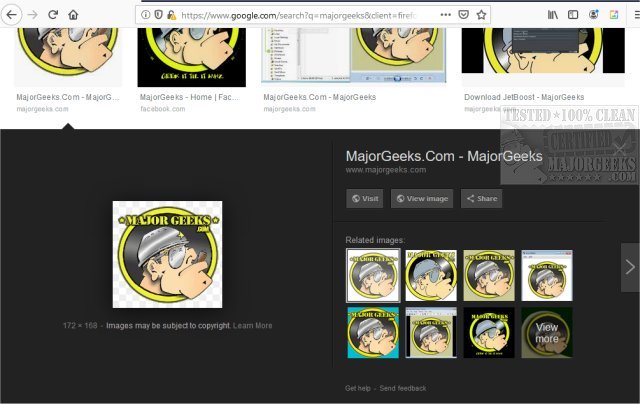Image resolution: width=640 pixels, height=404 pixels.
Task: Click the View image button
Action: click(x=422, y=199)
